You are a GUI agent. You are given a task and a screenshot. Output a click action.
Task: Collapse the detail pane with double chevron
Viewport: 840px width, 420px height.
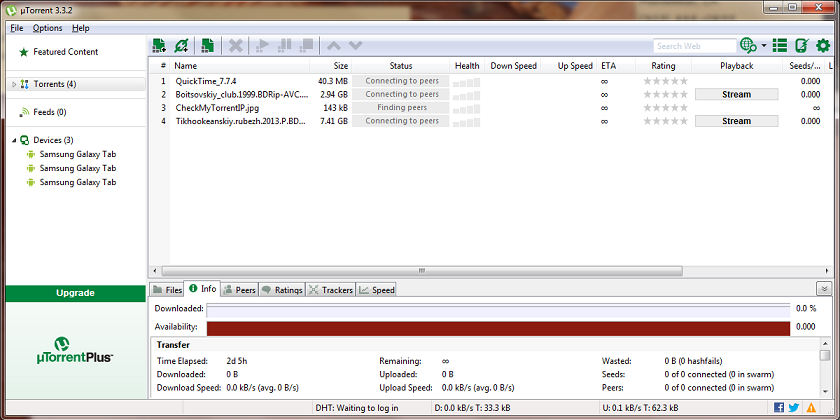tap(824, 289)
